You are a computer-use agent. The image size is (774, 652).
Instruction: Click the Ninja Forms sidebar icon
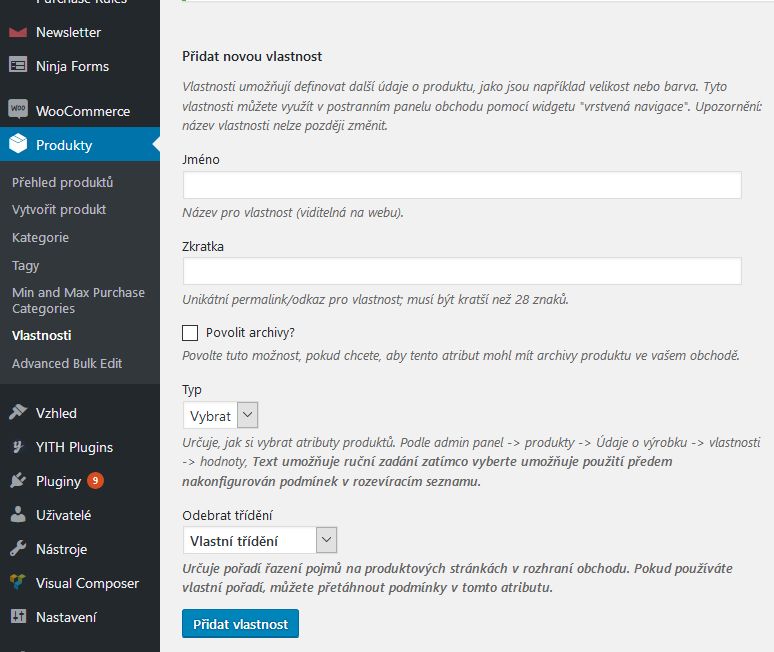tap(18, 66)
